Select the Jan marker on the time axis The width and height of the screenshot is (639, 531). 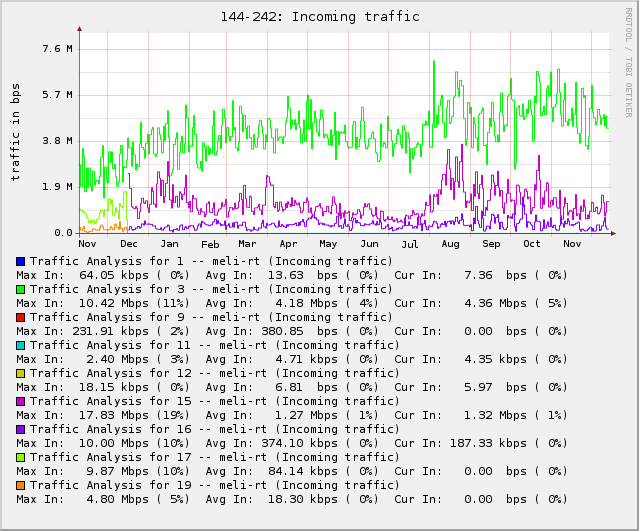coord(169,244)
